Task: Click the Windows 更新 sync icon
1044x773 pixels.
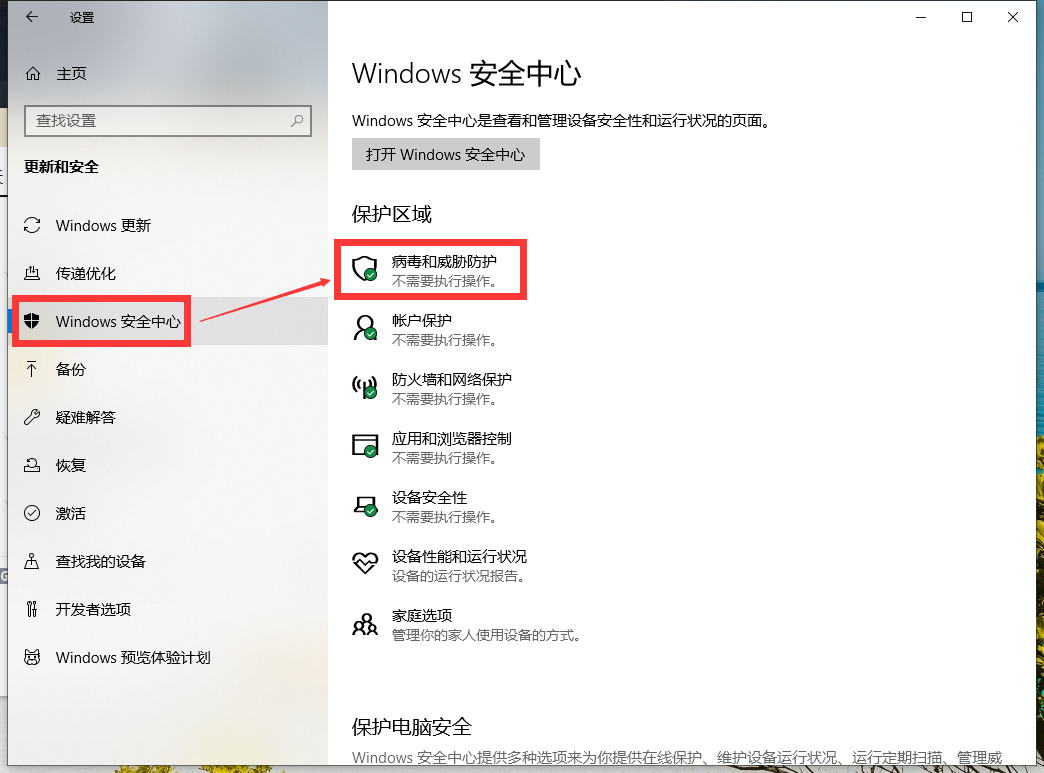Action: (32, 225)
